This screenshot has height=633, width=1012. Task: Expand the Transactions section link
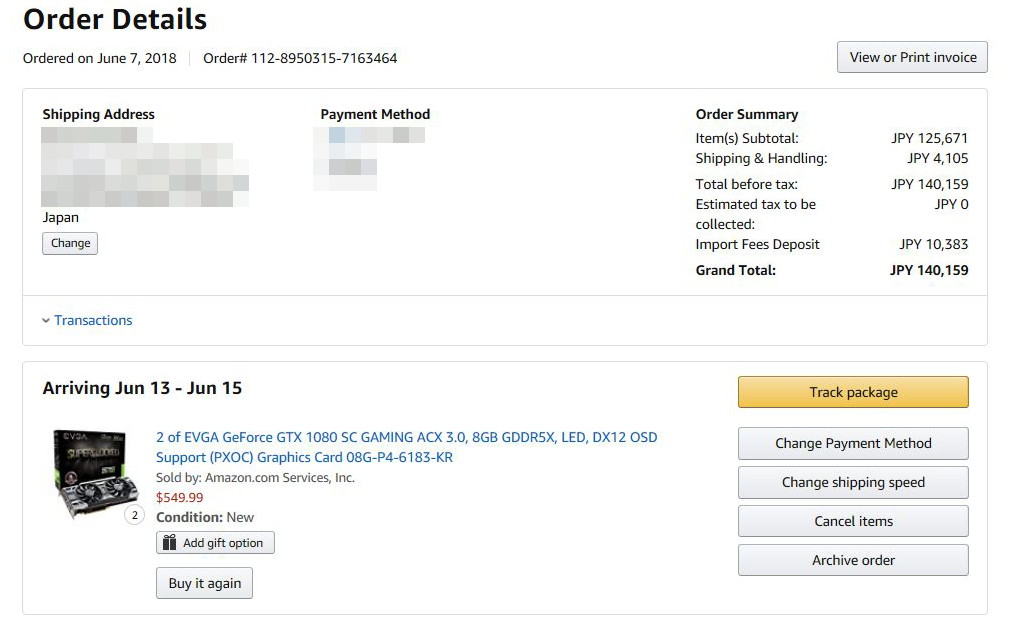[x=93, y=320]
